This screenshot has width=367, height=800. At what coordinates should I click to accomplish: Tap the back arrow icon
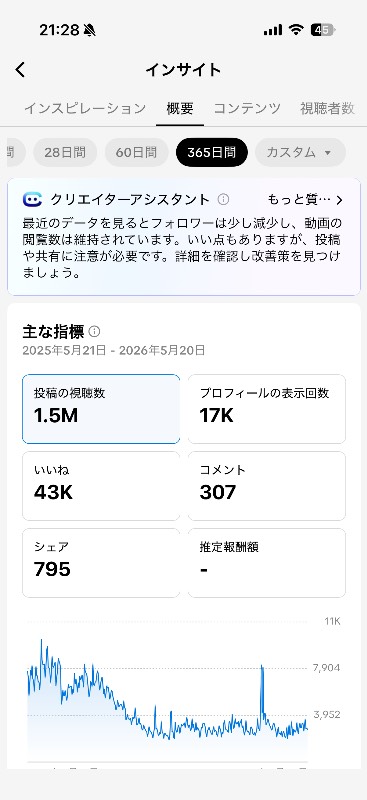(20, 70)
